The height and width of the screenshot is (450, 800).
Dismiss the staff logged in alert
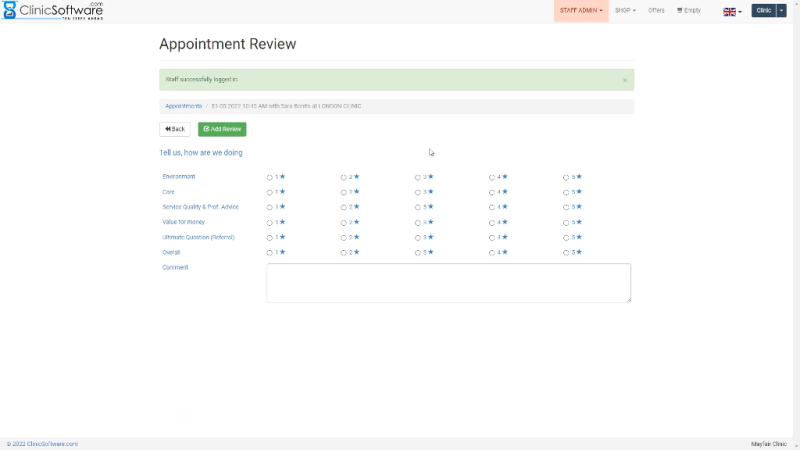coord(624,80)
